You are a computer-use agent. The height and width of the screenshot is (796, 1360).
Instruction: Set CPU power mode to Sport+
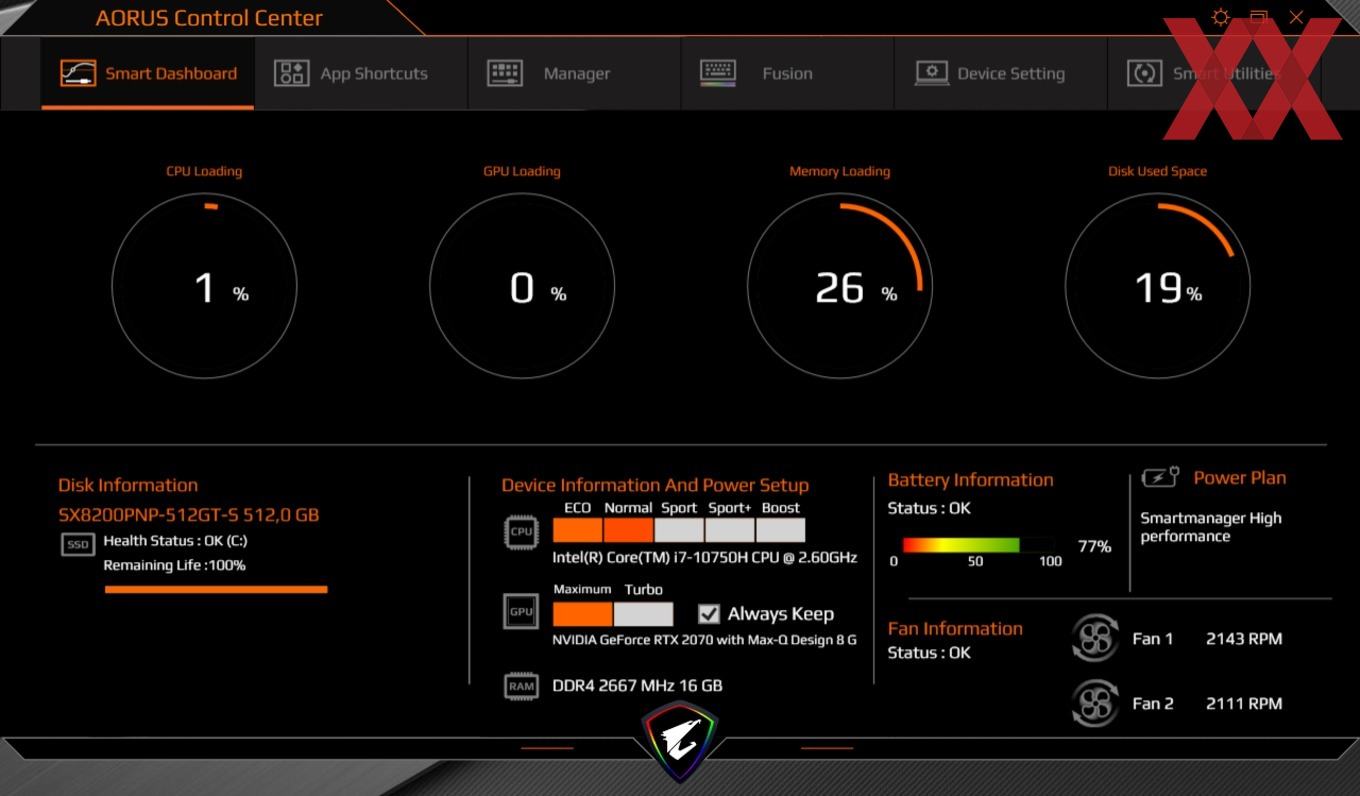730,530
